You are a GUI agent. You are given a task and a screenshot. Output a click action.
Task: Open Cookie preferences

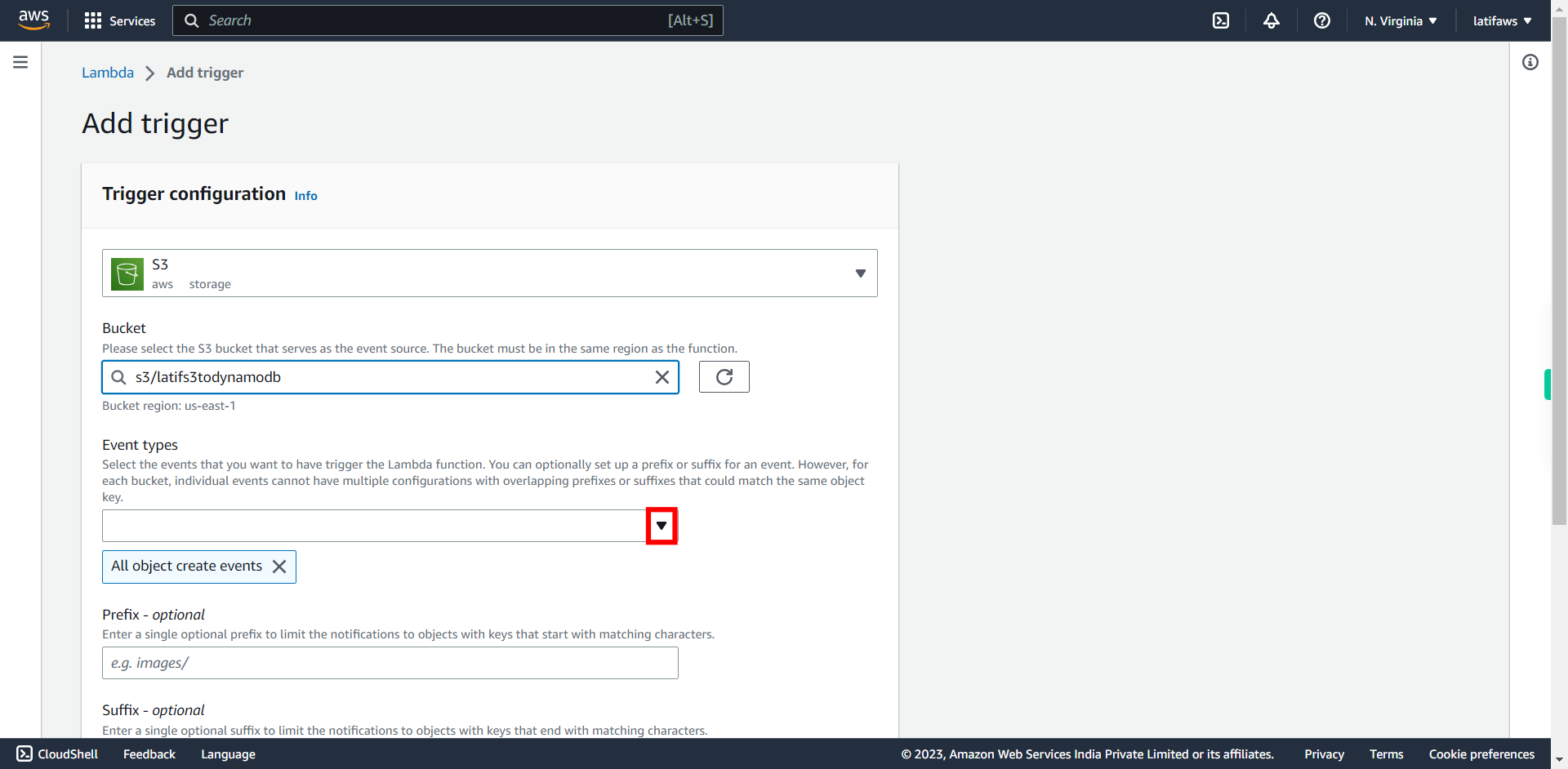tap(1481, 754)
